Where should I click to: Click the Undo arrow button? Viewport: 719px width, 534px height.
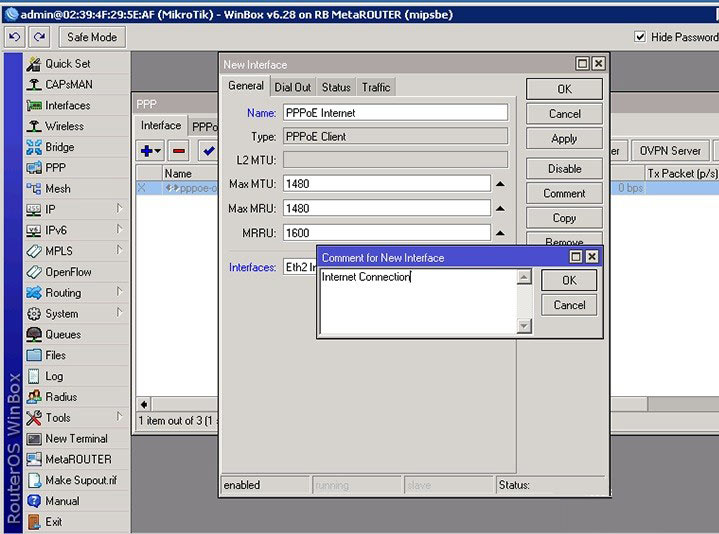pyautogui.click(x=15, y=37)
